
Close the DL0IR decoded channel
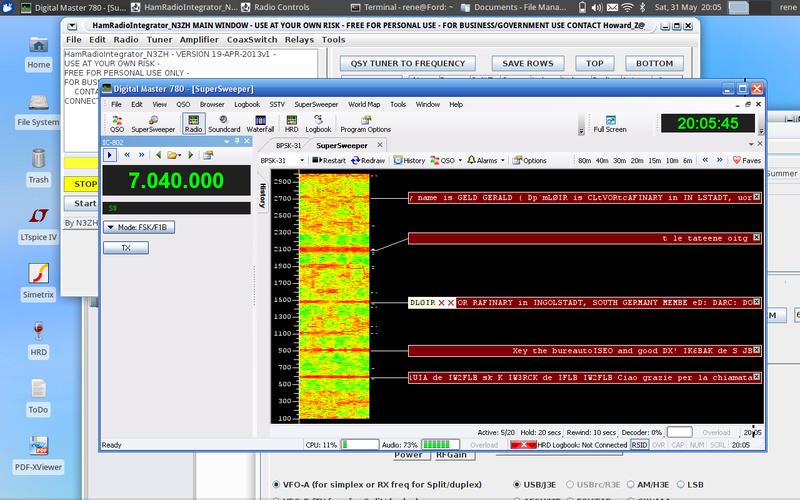757,302
